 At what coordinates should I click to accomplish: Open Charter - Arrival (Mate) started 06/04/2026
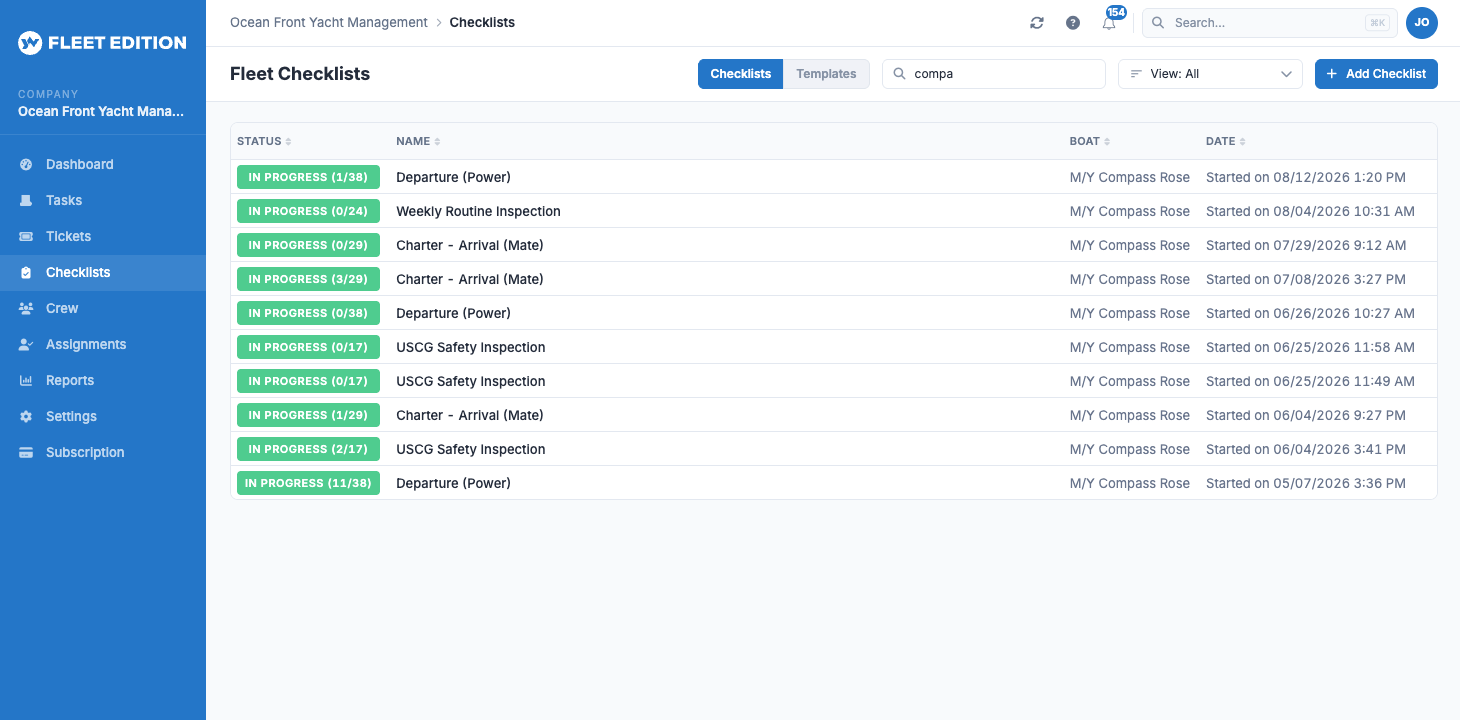point(470,415)
